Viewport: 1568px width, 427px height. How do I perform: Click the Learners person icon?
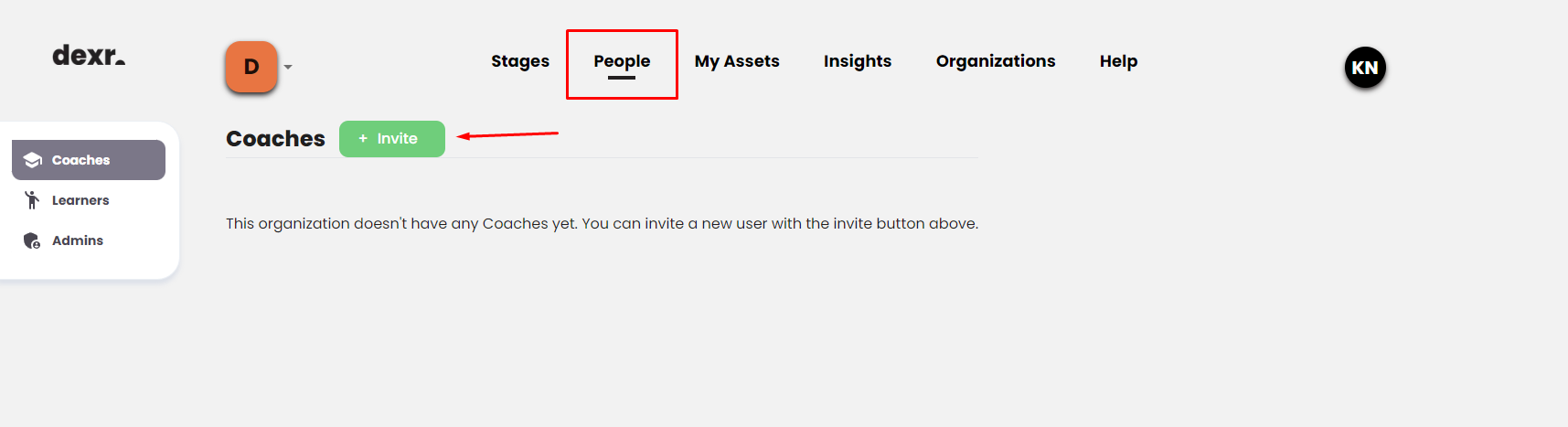coord(32,200)
